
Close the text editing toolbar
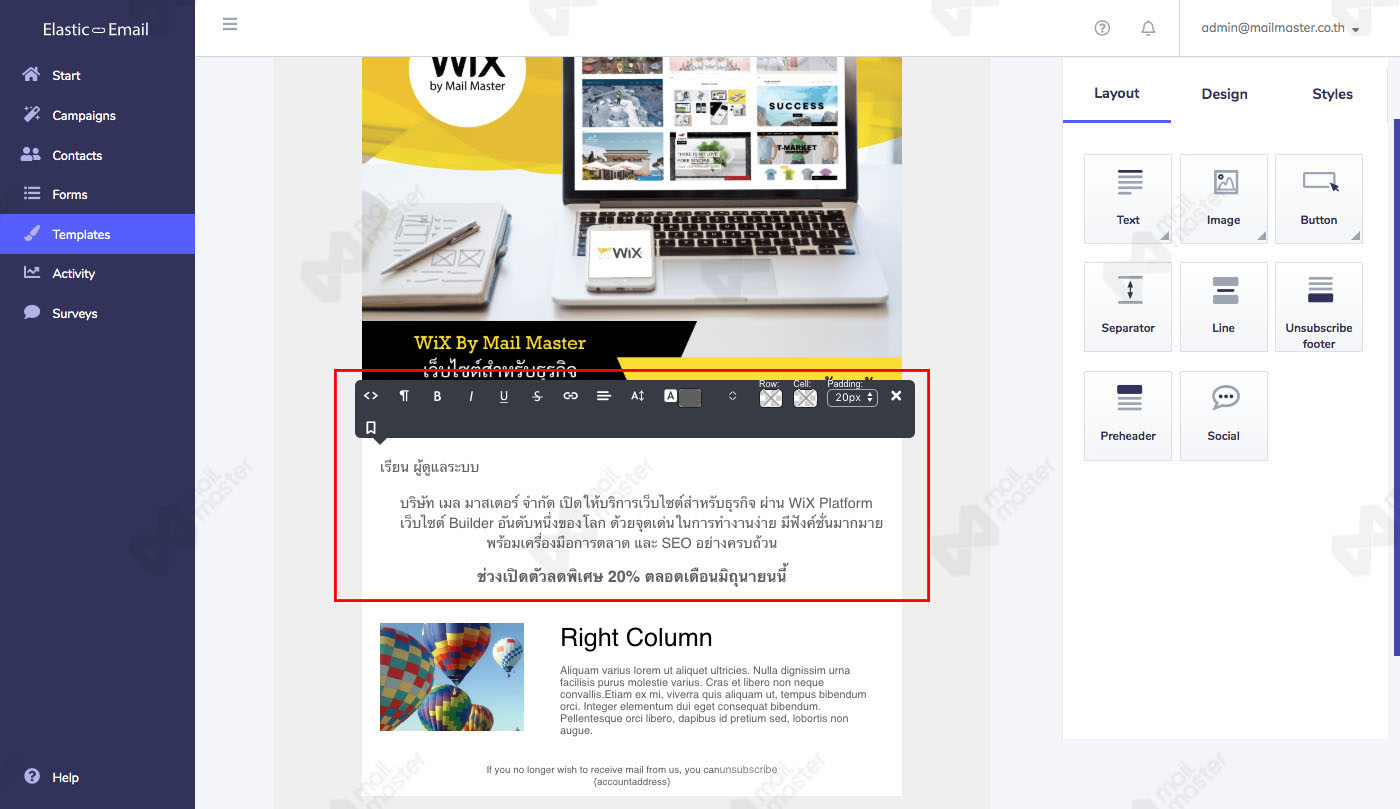coord(896,396)
